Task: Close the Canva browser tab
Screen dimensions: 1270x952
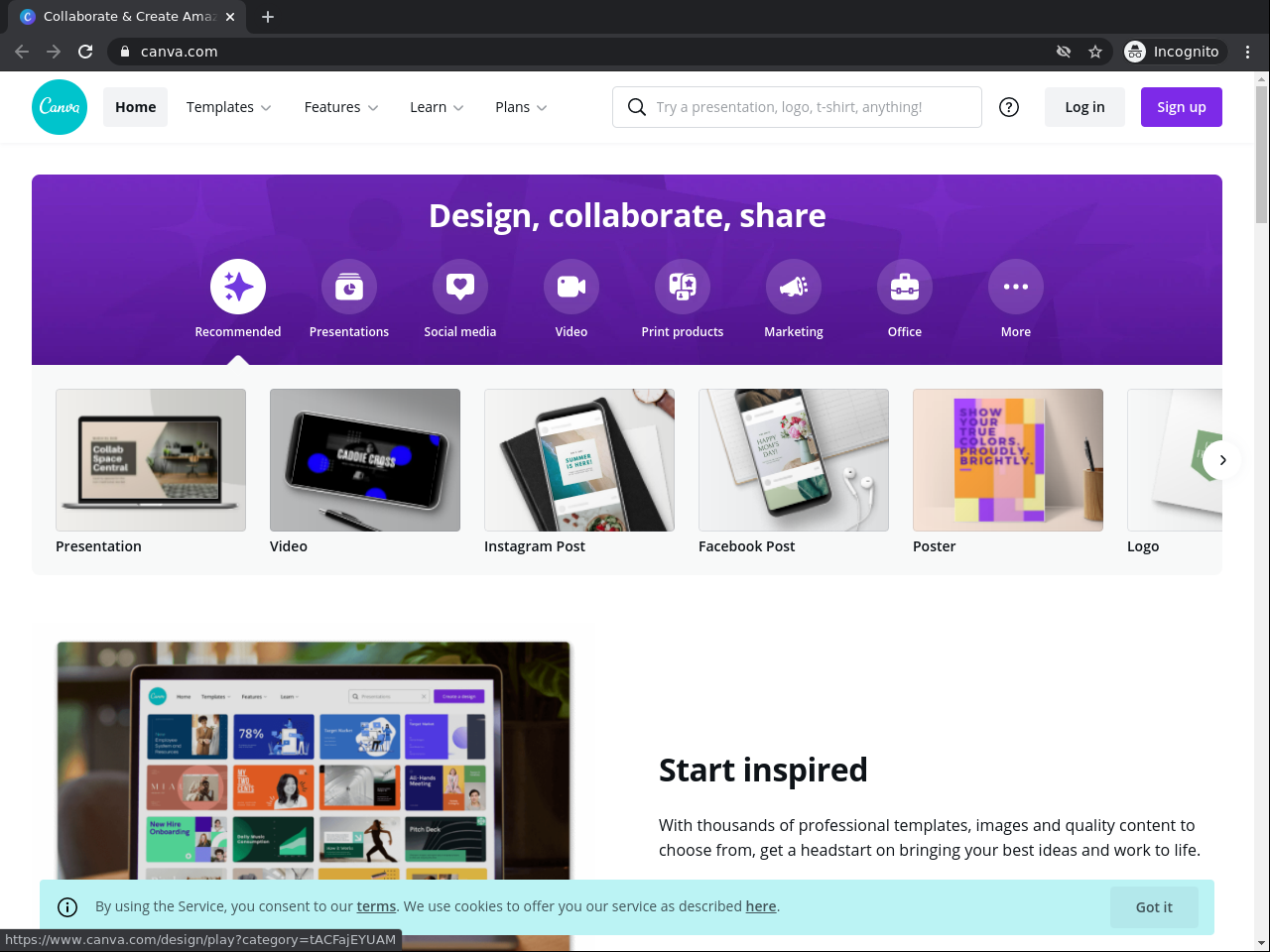Action: click(230, 17)
